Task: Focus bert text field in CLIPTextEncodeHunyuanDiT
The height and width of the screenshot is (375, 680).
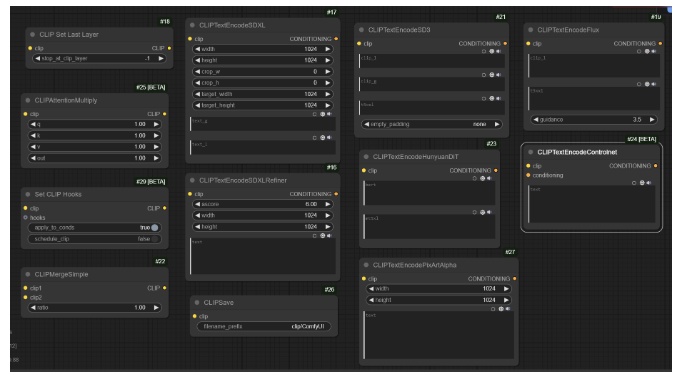Action: point(429,193)
